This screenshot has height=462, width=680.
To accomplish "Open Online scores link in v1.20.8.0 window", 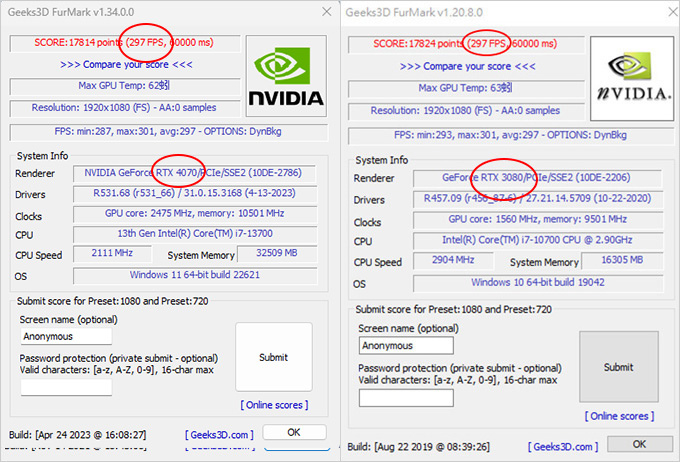I will 619,416.
